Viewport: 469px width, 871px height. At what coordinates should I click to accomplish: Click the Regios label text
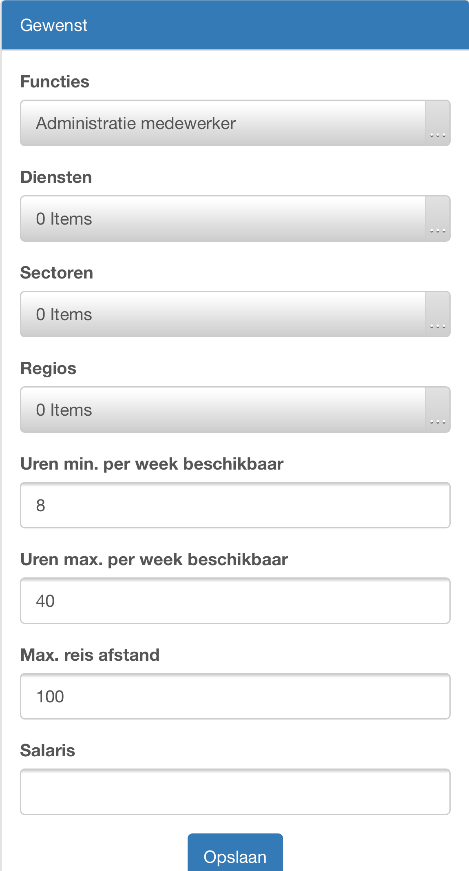coord(48,368)
